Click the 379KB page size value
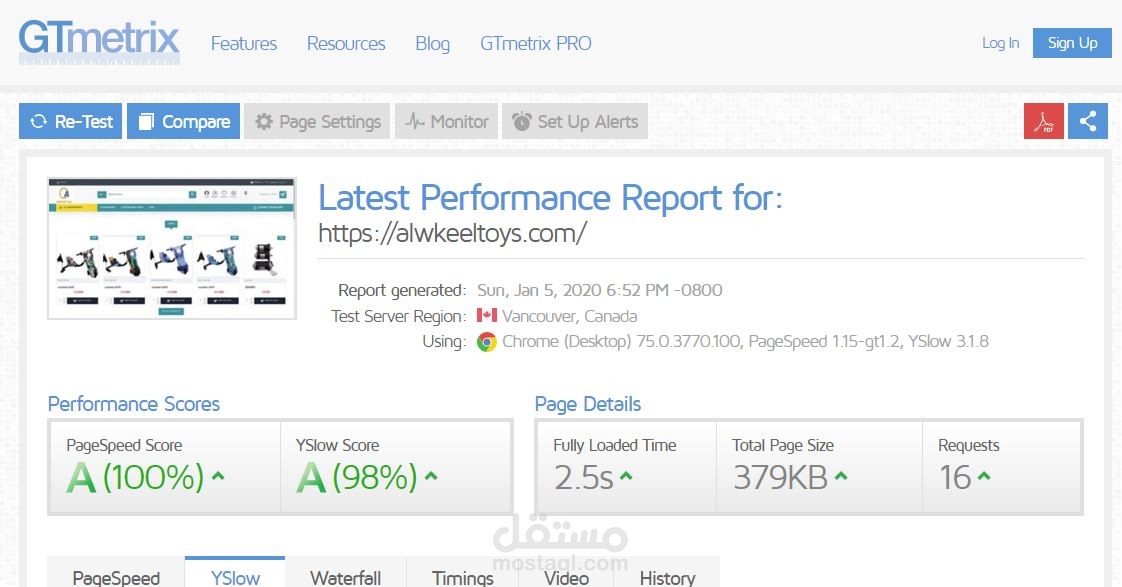This screenshot has height=587, width=1122. [780, 477]
